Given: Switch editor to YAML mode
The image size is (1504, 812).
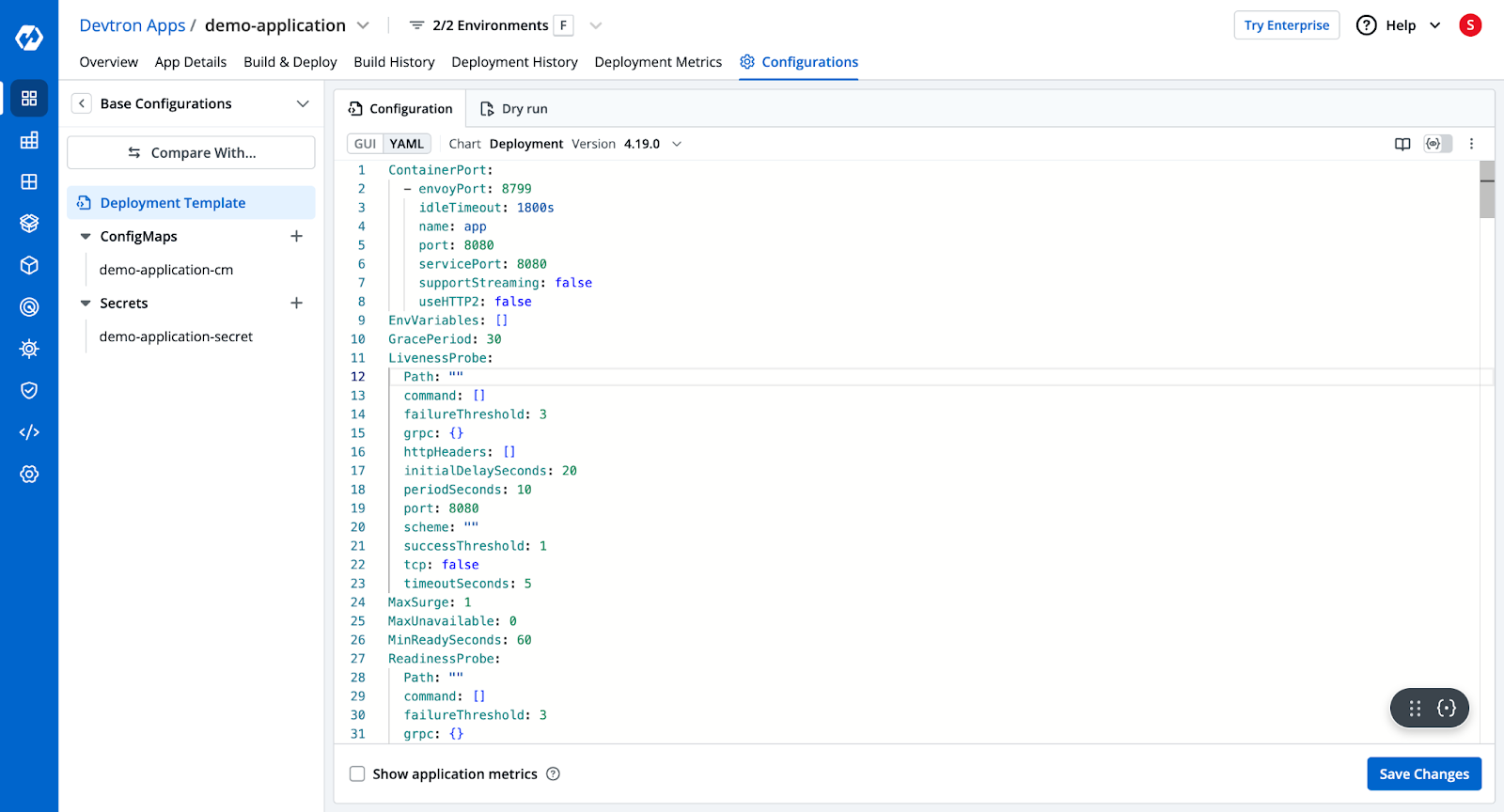Looking at the screenshot, I should pos(407,144).
